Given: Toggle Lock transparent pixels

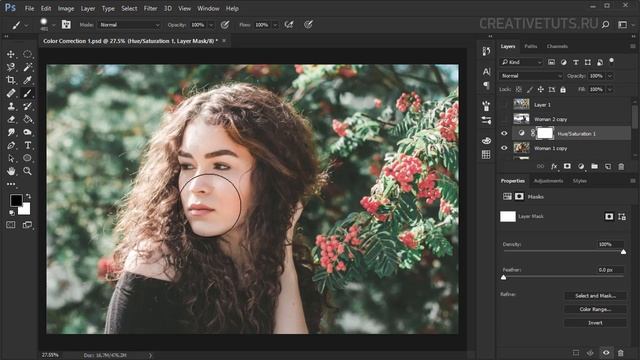Looking at the screenshot, I should tap(518, 89).
